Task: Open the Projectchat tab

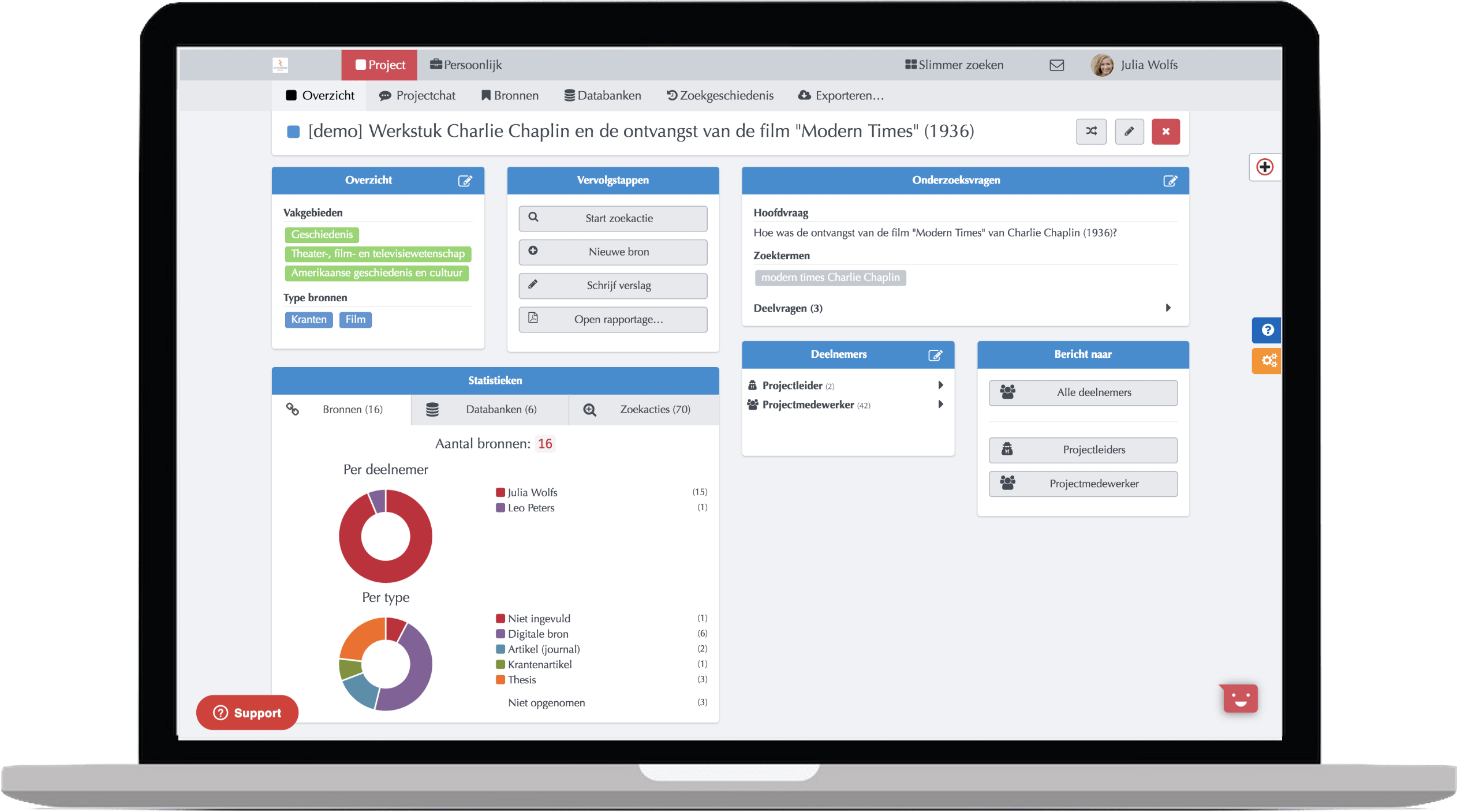Action: (417, 96)
